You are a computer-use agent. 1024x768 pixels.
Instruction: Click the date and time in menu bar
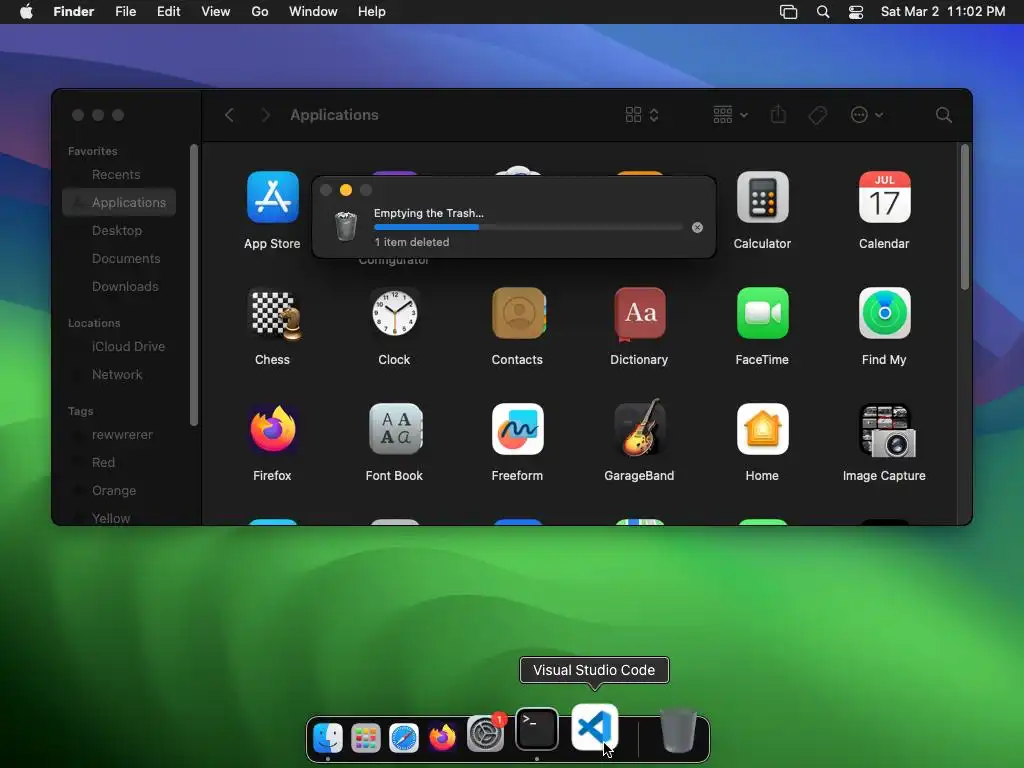(943, 12)
